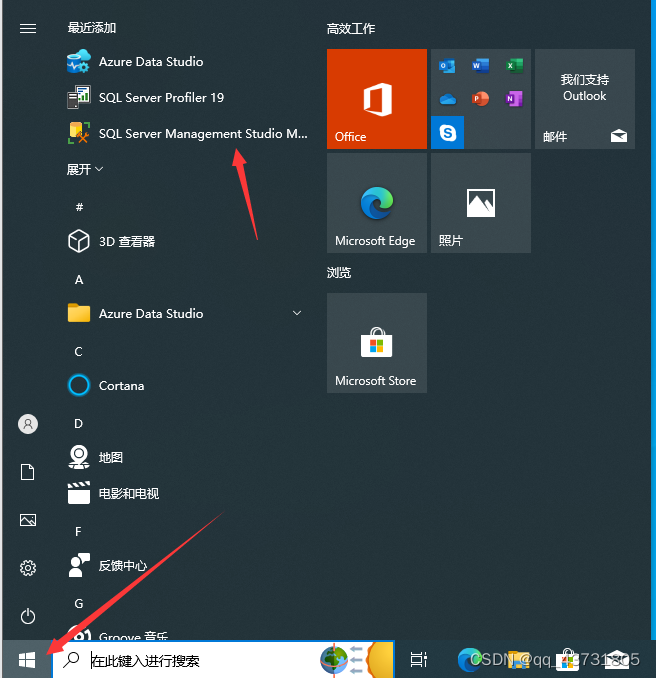Click the taskbar search box
Screen dimensions: 656x678
223,660
